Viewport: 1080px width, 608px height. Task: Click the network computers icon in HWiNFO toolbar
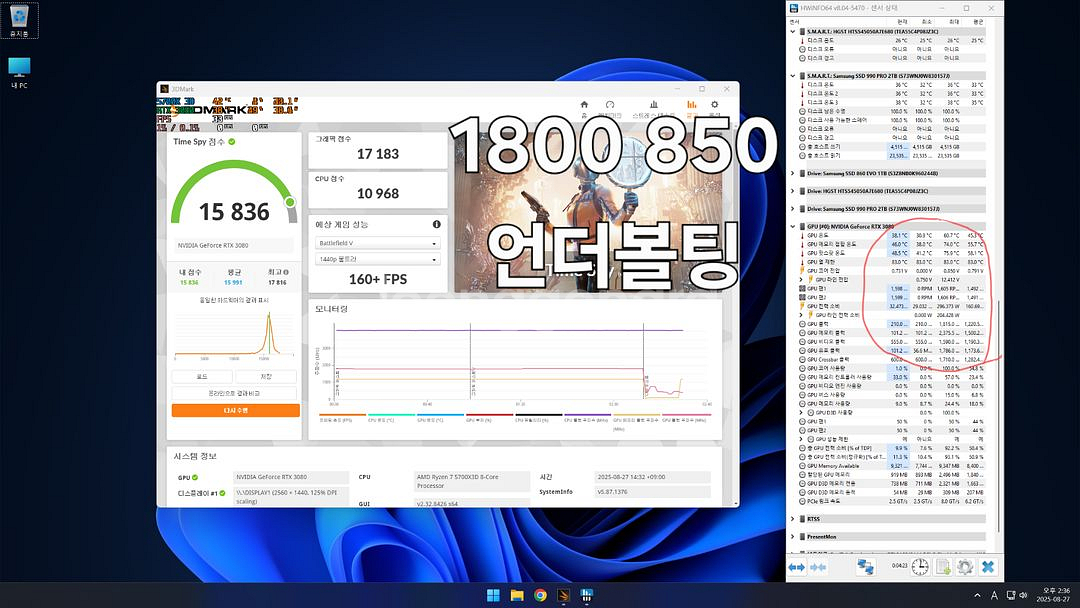865,567
